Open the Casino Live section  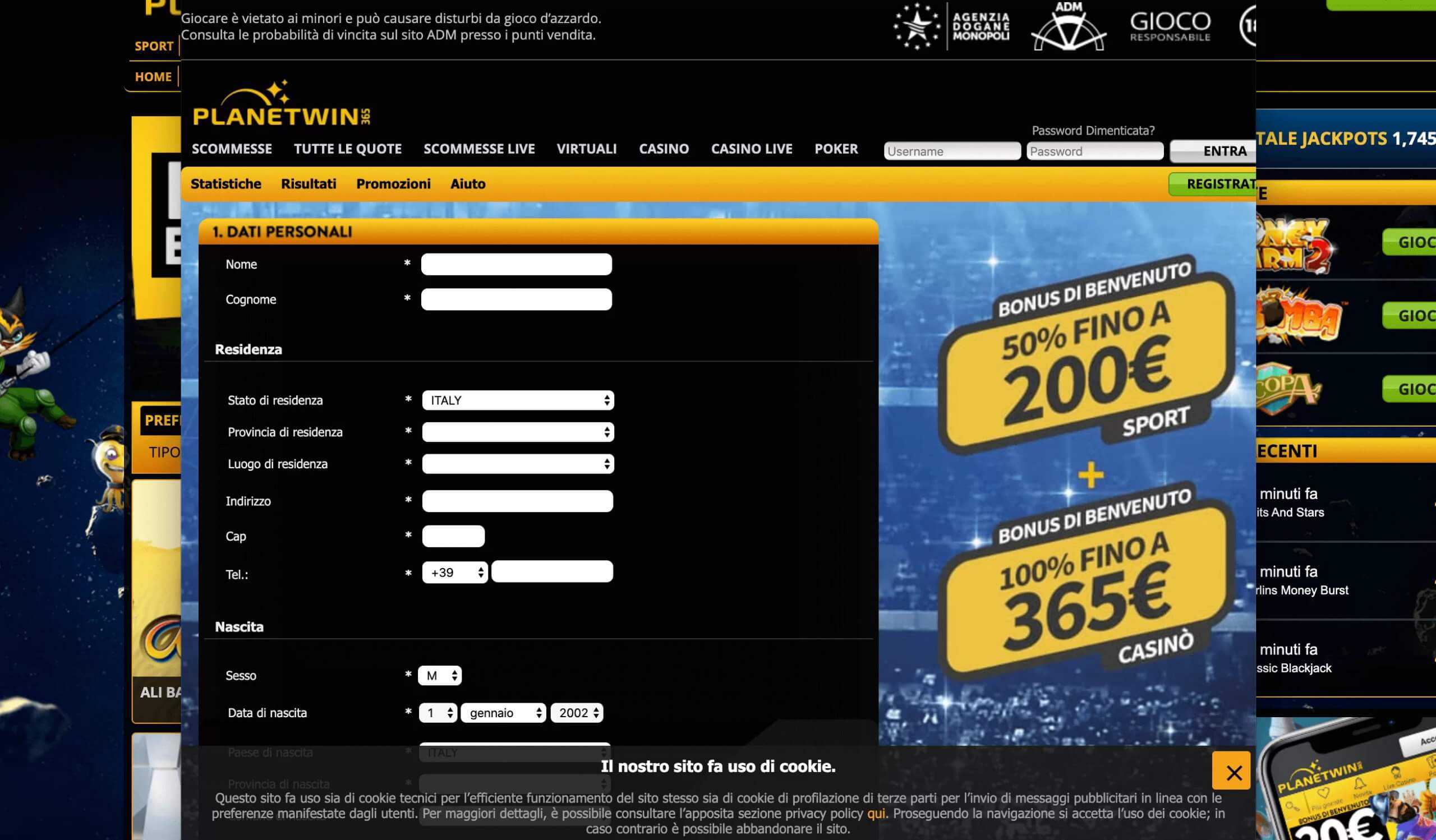point(752,149)
